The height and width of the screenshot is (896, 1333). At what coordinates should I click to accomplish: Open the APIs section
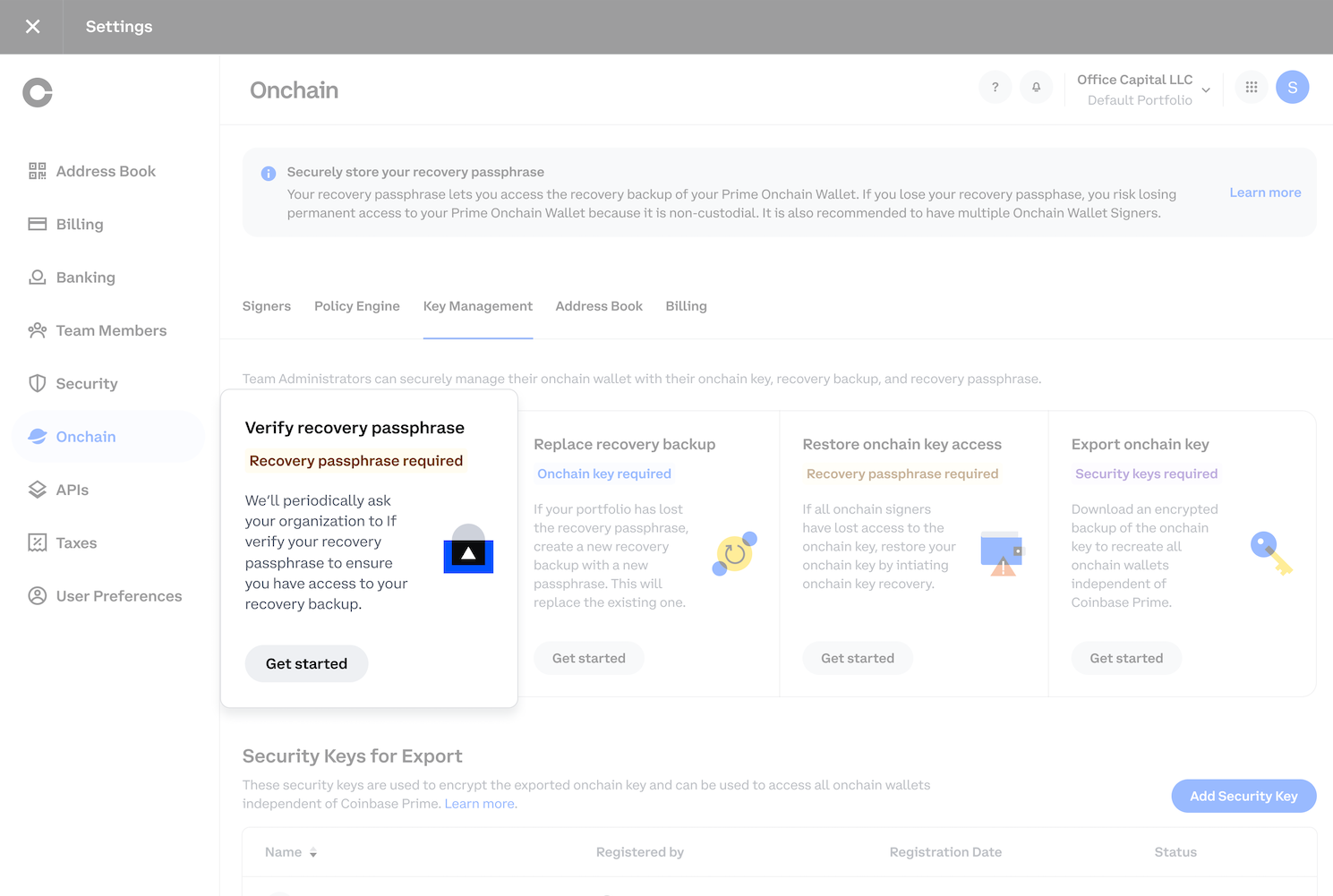pos(72,490)
